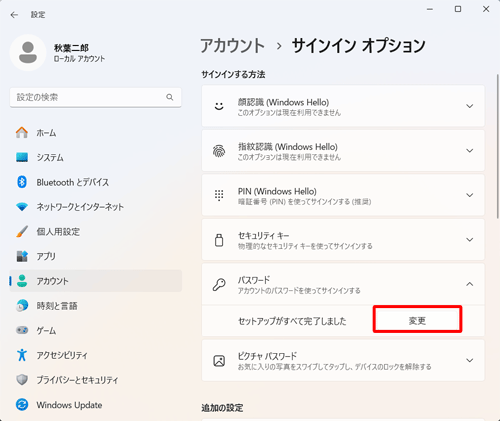500x421 pixels.
Task: Click the ホーム house icon
Action: [x=22, y=133]
